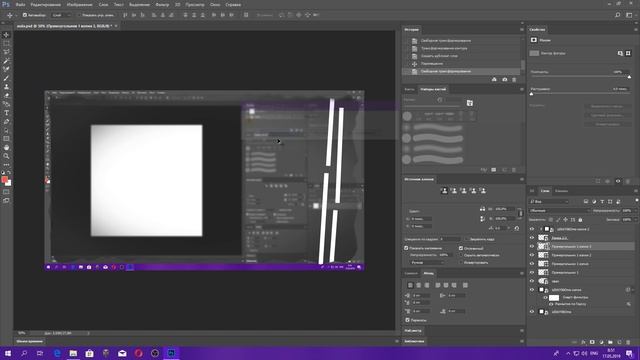Select the Rectangular Marquee tool
Viewport: 640px width, 360px height.
[7, 43]
